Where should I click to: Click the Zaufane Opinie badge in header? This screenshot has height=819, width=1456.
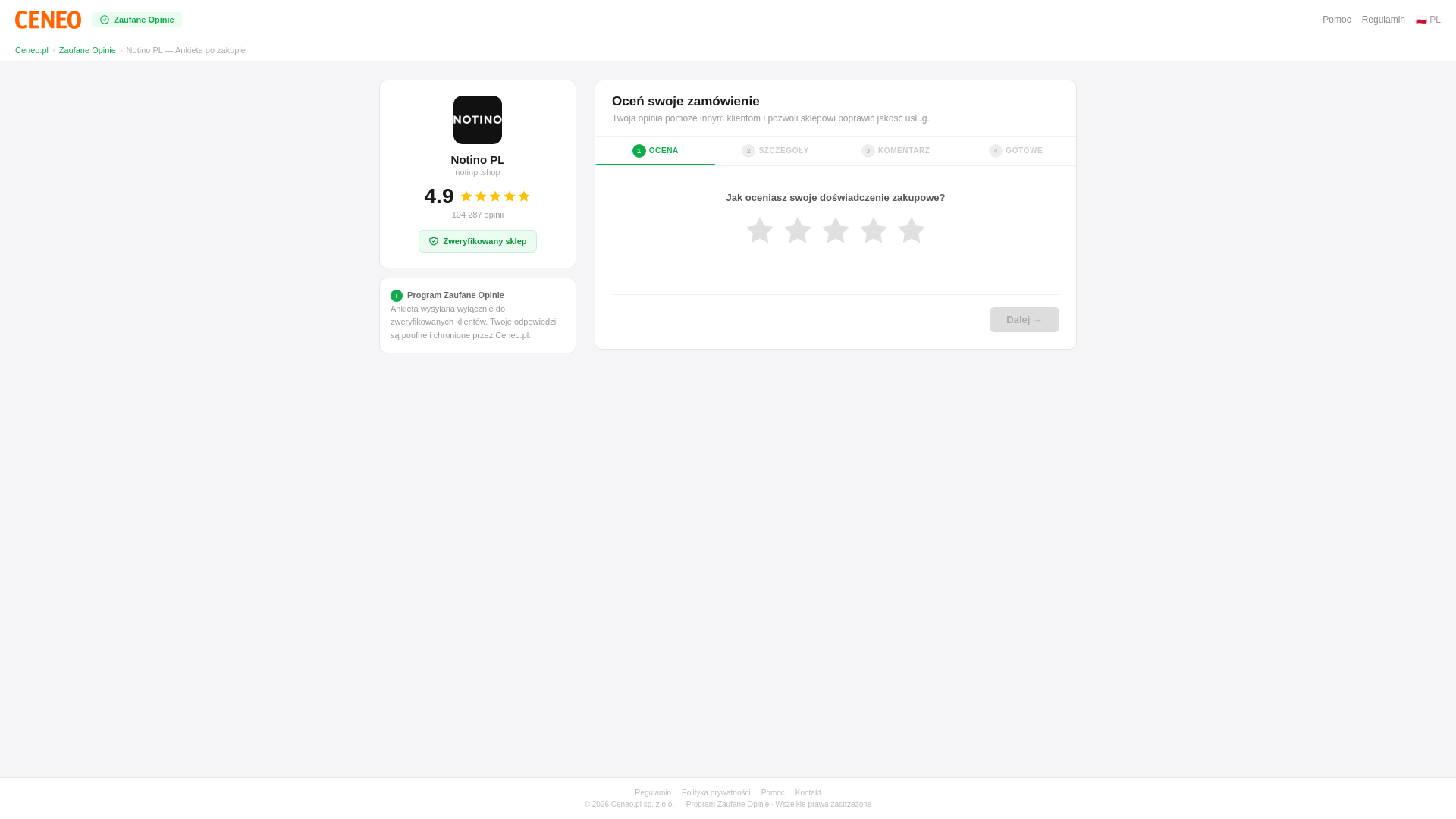(x=136, y=20)
